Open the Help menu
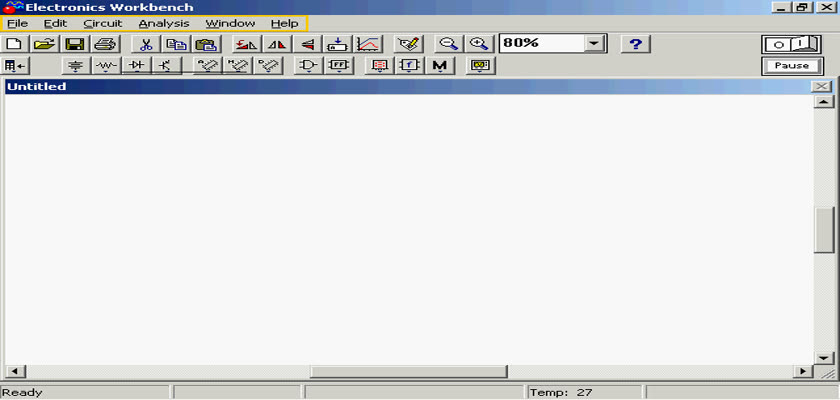The height and width of the screenshot is (400, 840). pos(284,24)
